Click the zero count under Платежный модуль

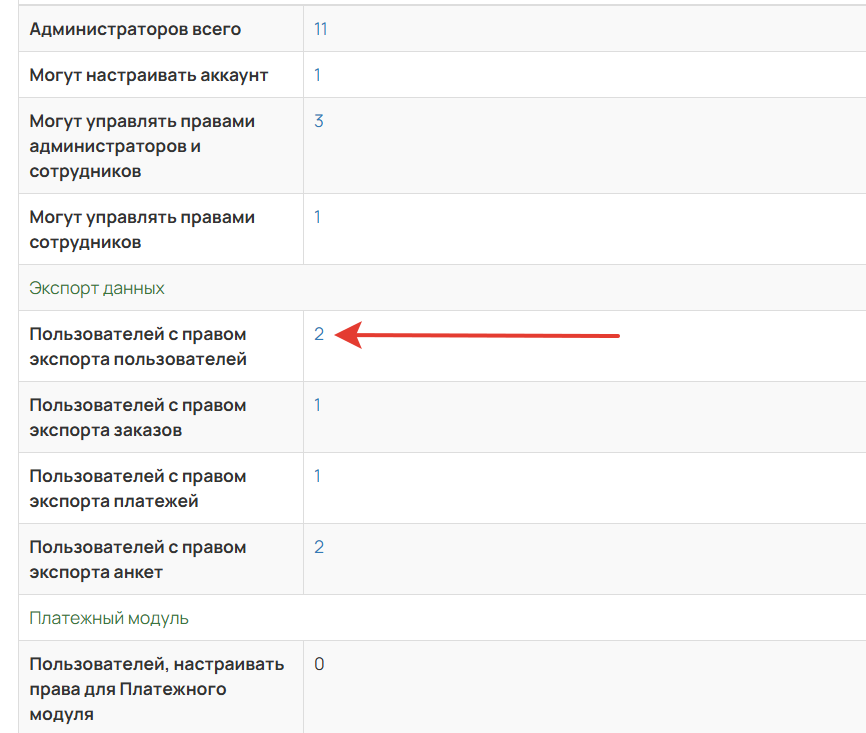318,664
